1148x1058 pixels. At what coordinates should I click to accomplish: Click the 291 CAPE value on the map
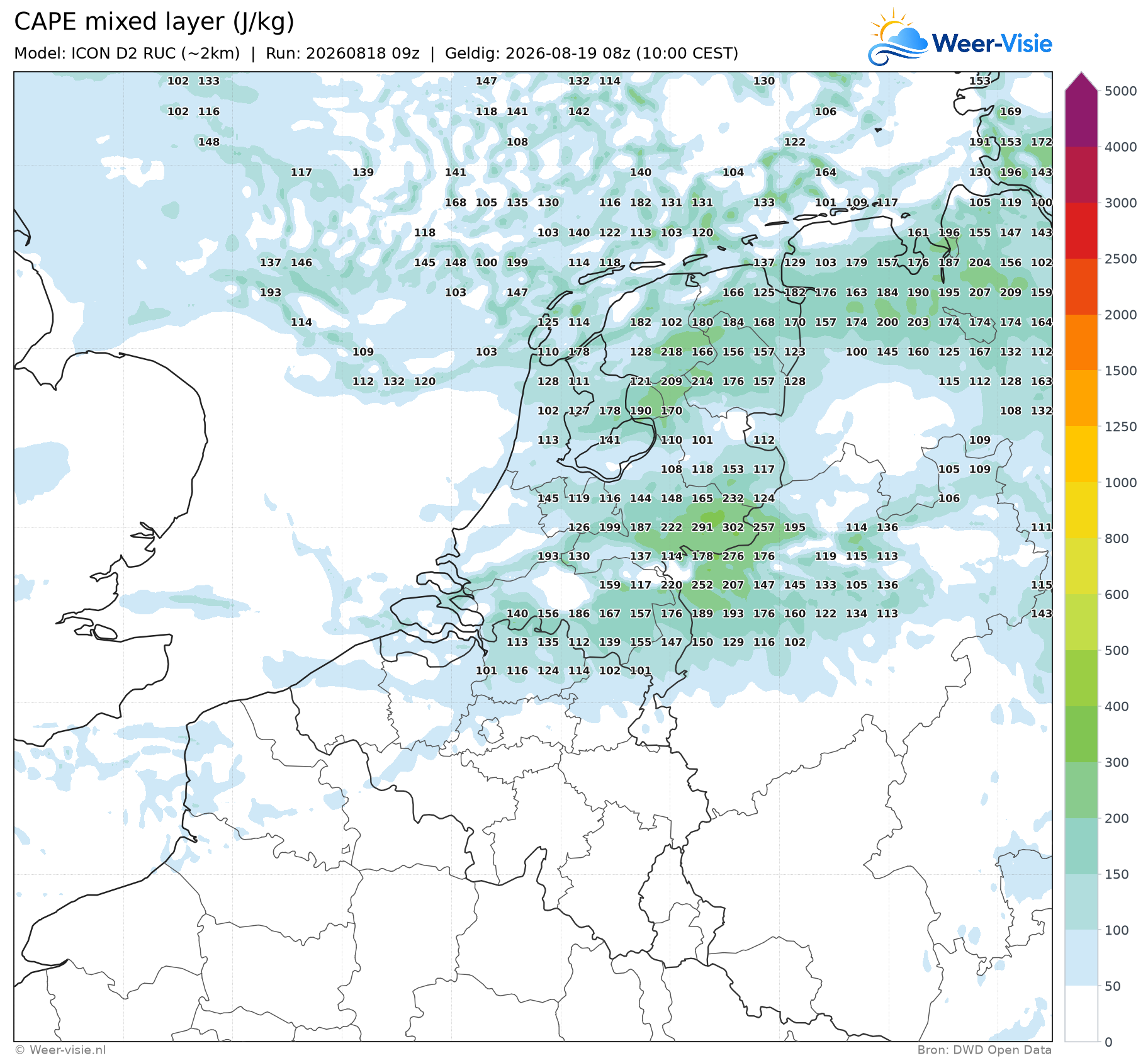point(702,527)
